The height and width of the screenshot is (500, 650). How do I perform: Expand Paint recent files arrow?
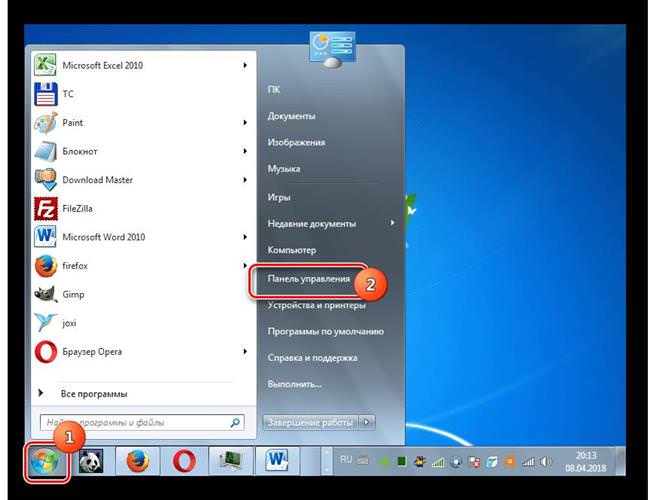pyautogui.click(x=245, y=123)
